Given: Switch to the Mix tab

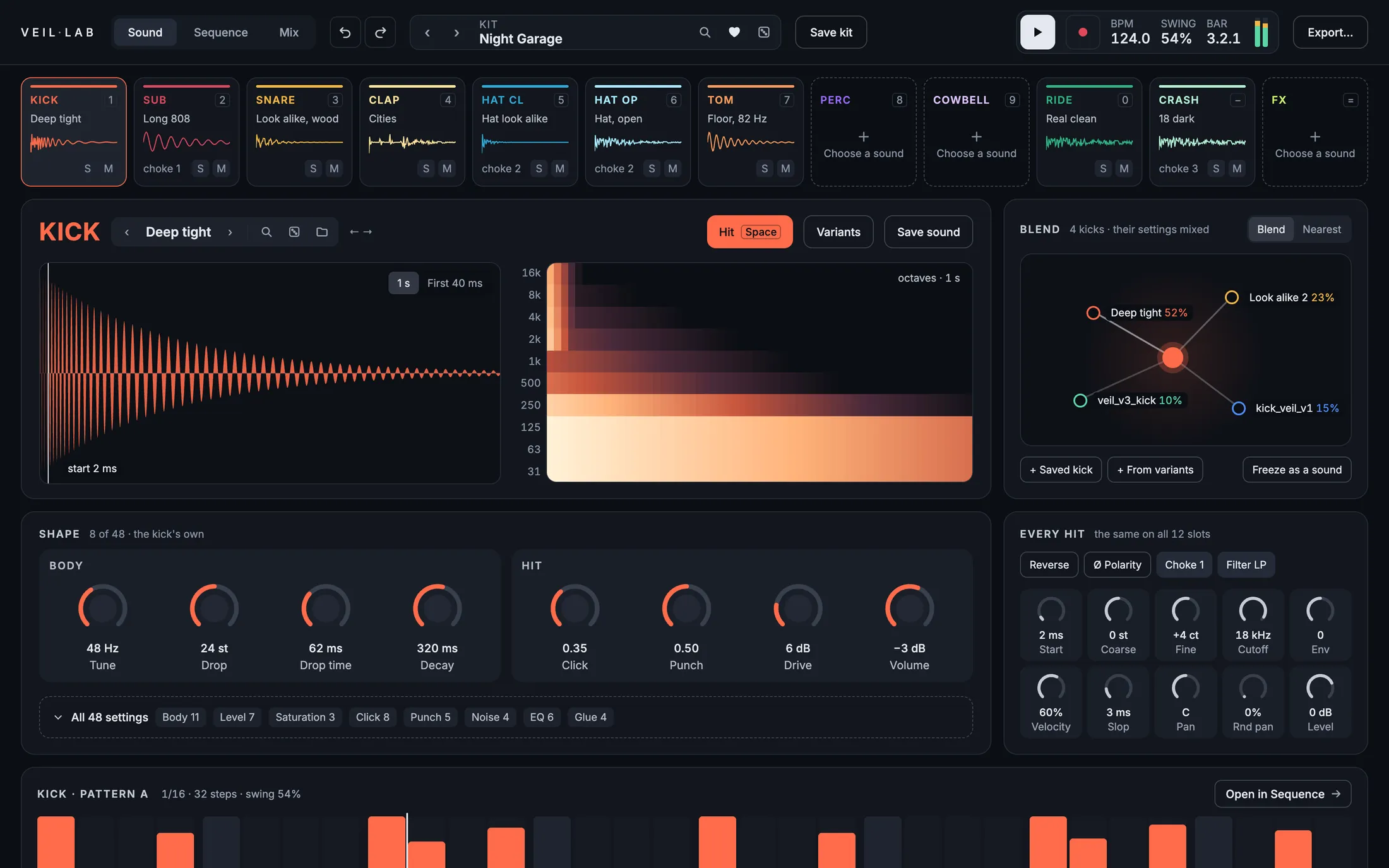Looking at the screenshot, I should tap(289, 32).
